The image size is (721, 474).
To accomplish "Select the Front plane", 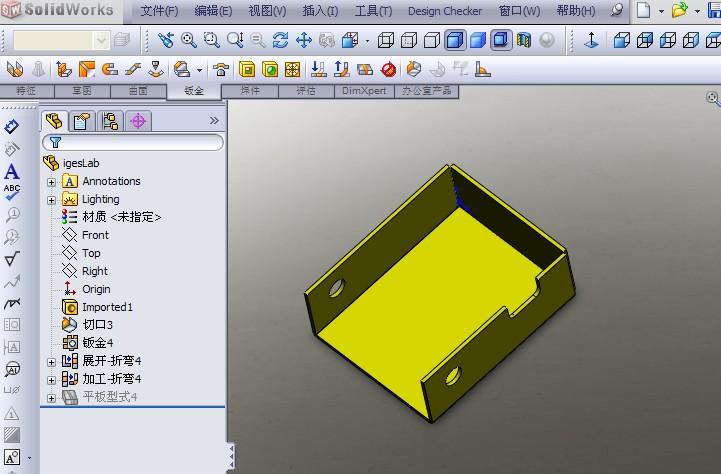I will [86, 235].
